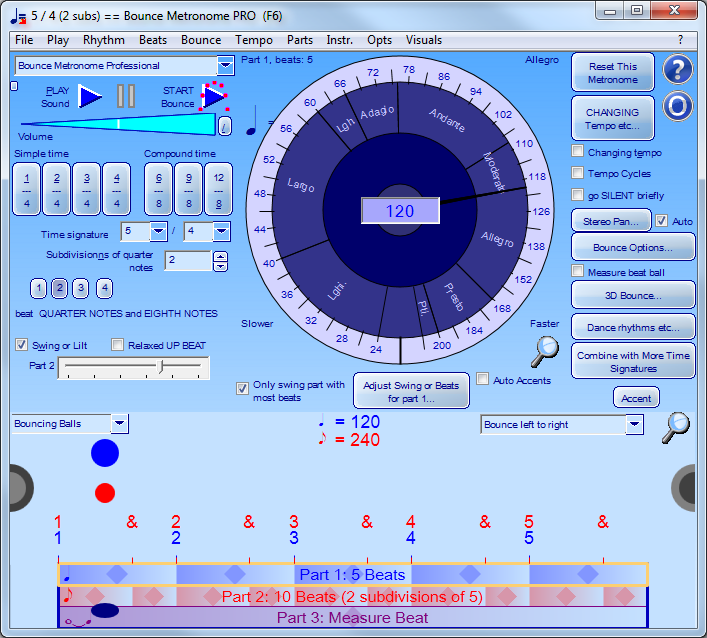Click the small volume slash button

click(x=225, y=126)
